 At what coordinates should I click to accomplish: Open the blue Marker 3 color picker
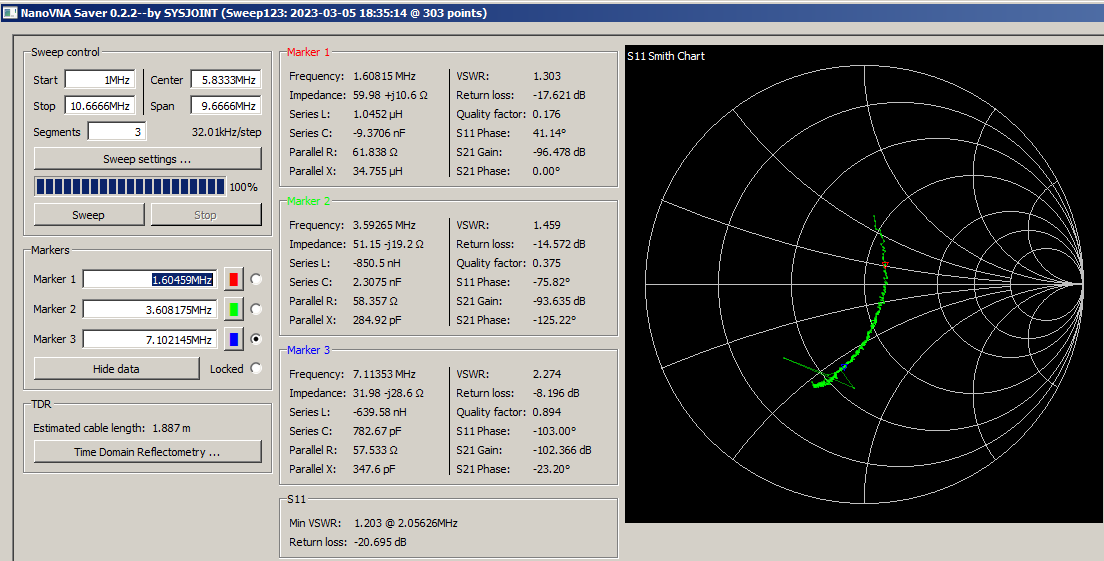coord(234,339)
